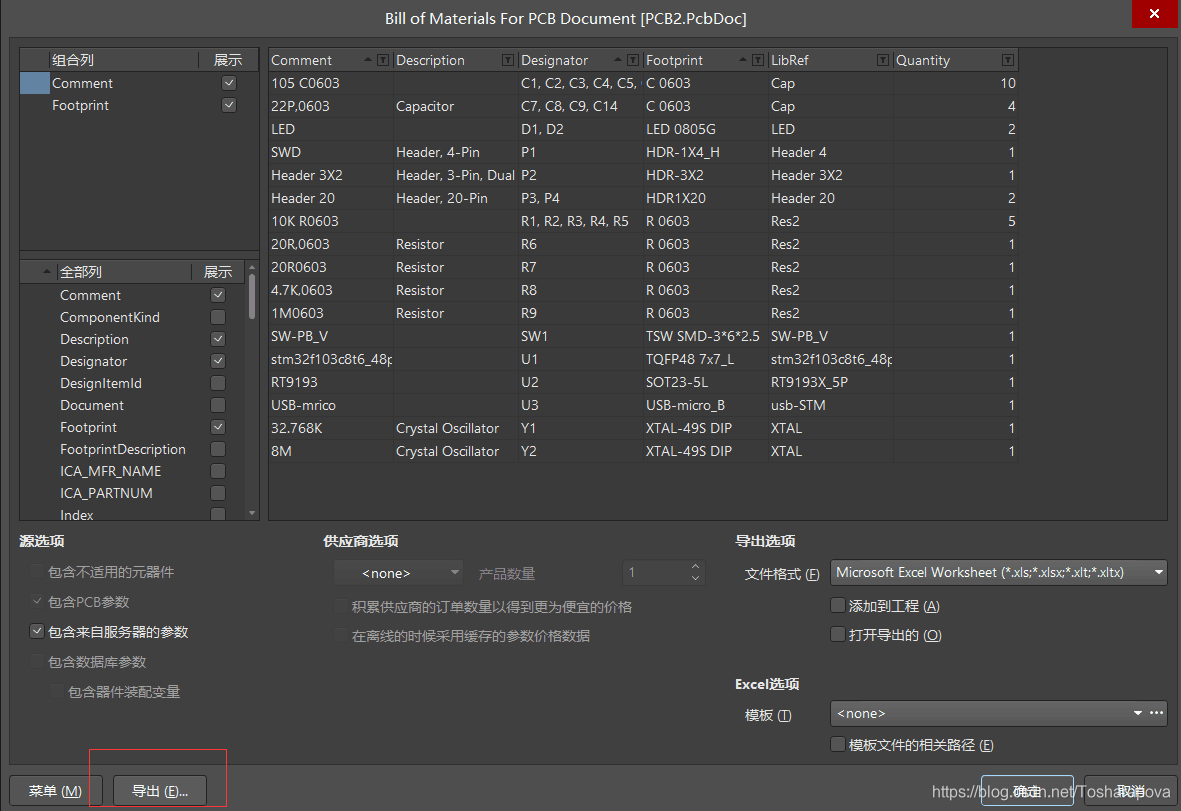
Task: Enable 模板文件的相关路径 (E) checkbox
Action: click(838, 745)
